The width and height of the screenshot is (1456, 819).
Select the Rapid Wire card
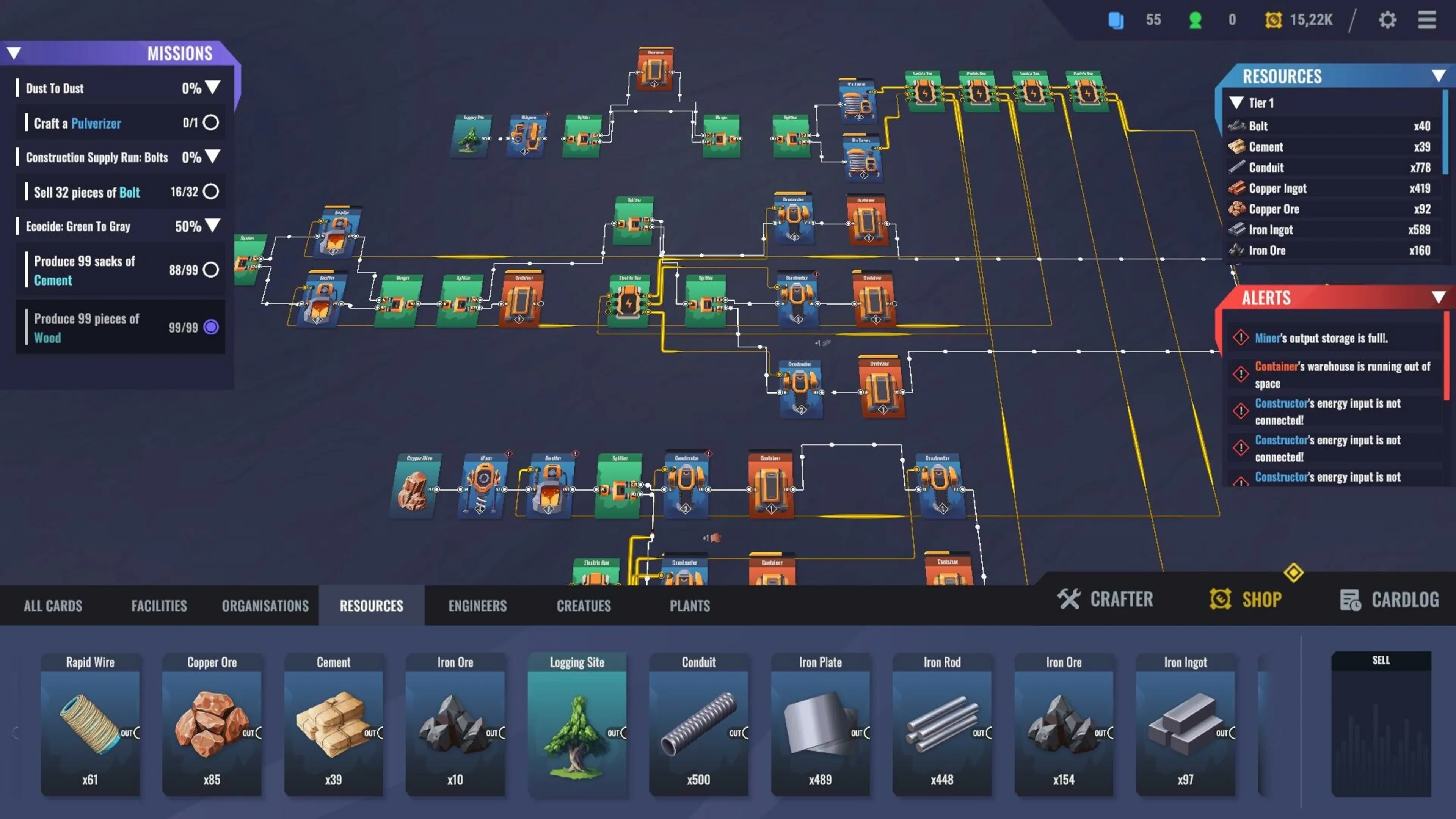point(91,725)
